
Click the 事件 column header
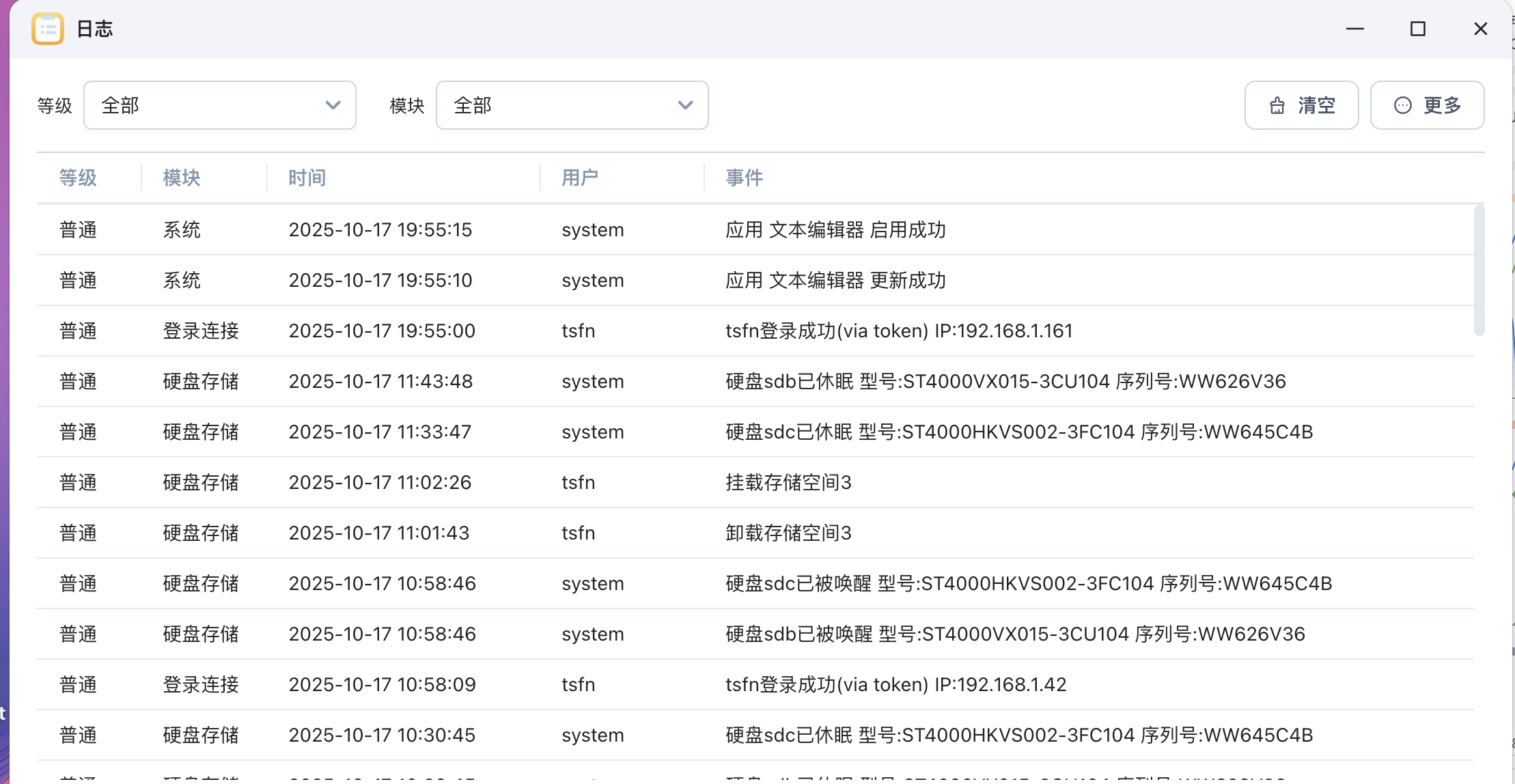point(744,178)
